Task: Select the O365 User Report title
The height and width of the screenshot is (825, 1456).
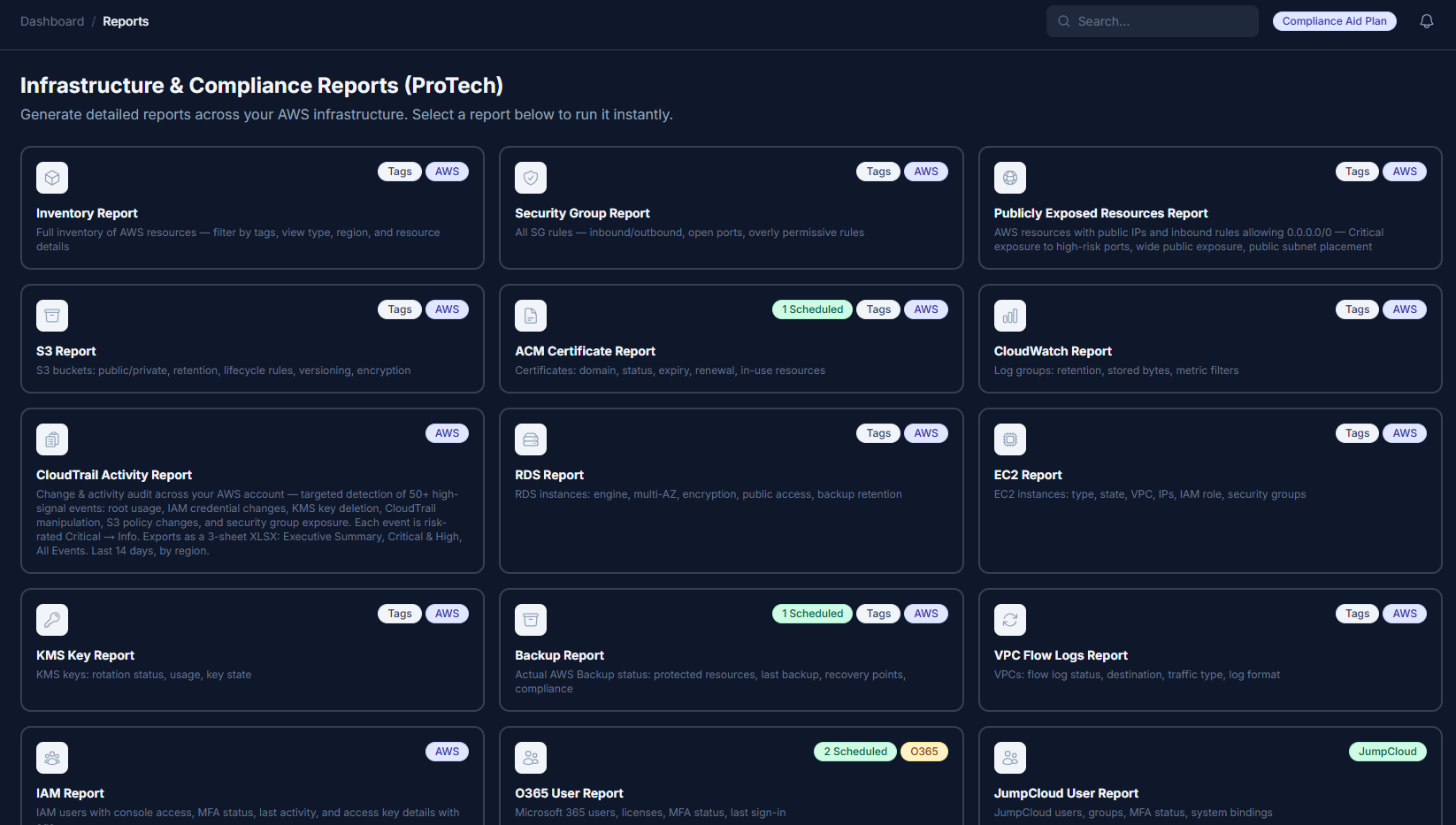Action: [x=569, y=793]
